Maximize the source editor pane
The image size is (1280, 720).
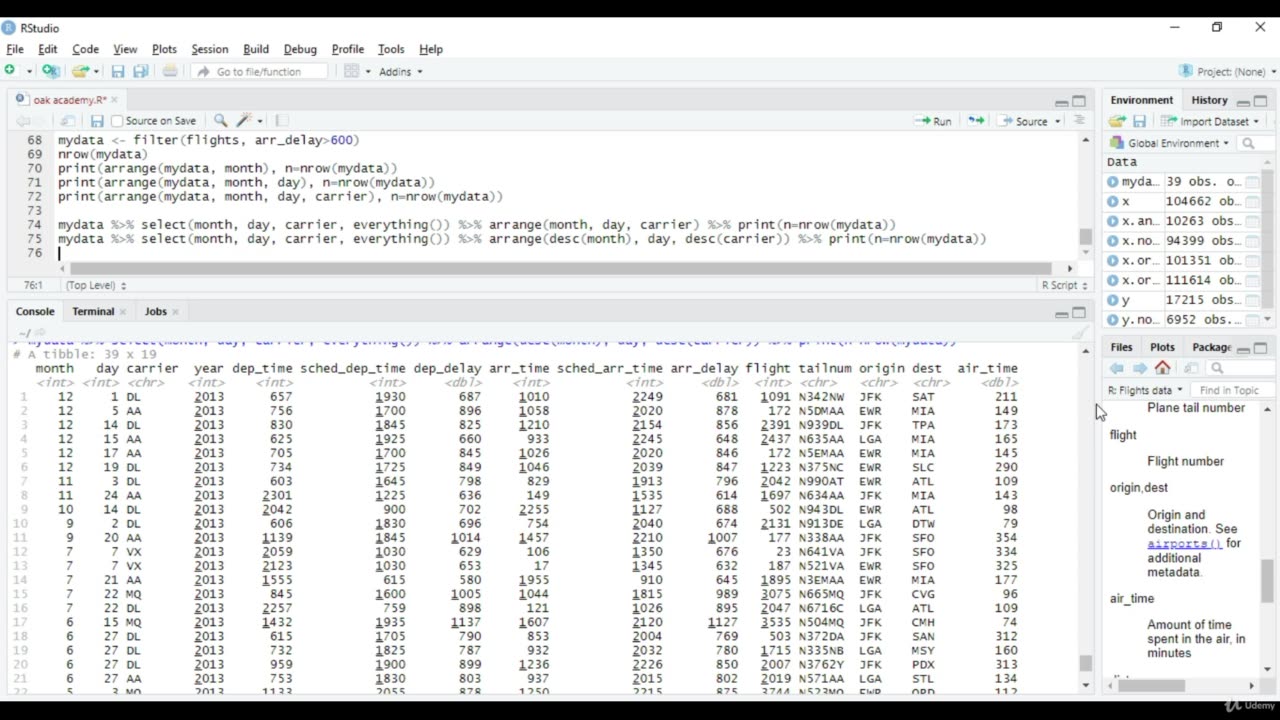tap(1079, 101)
